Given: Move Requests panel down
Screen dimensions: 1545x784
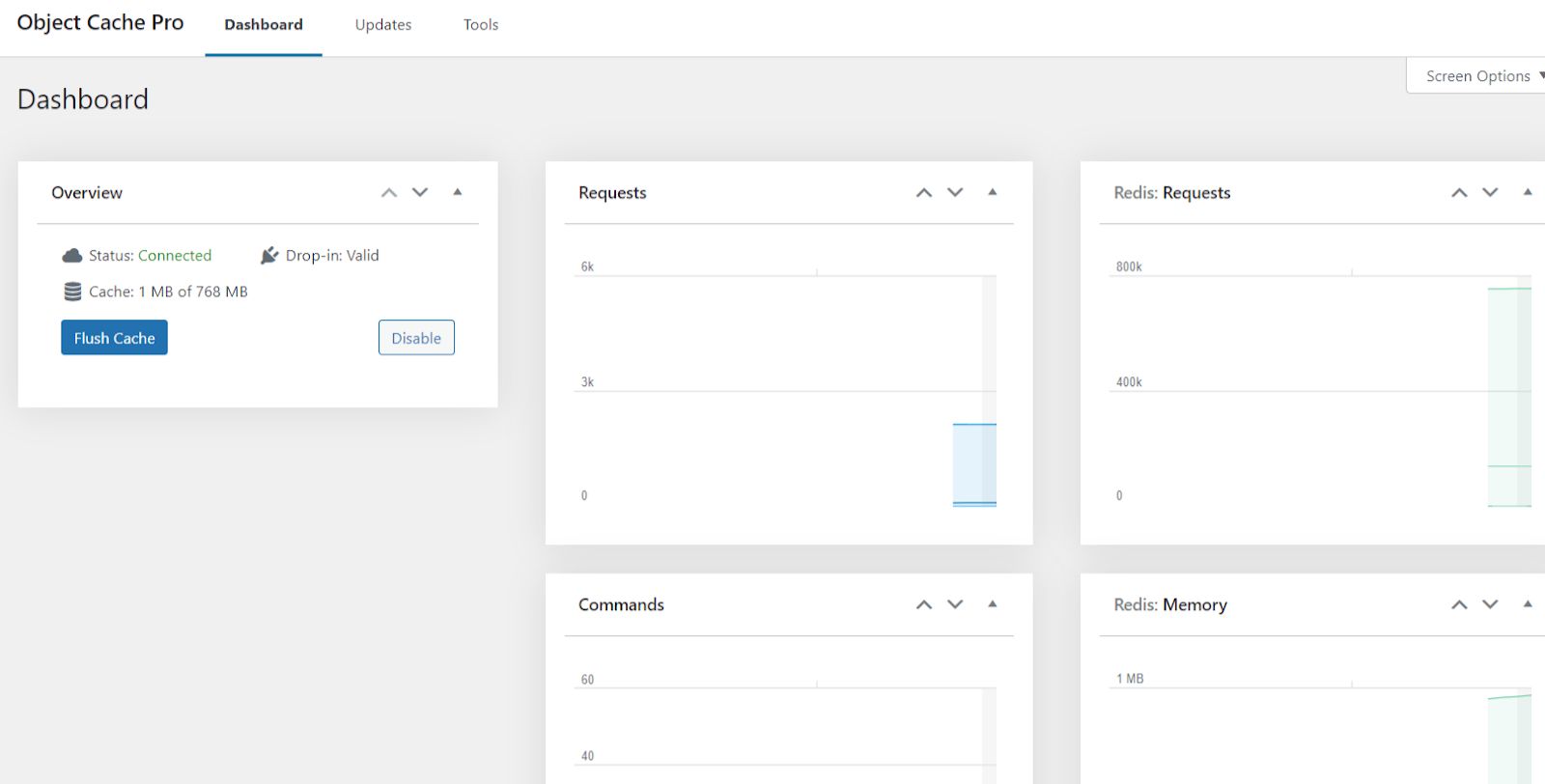Looking at the screenshot, I should 955,192.
